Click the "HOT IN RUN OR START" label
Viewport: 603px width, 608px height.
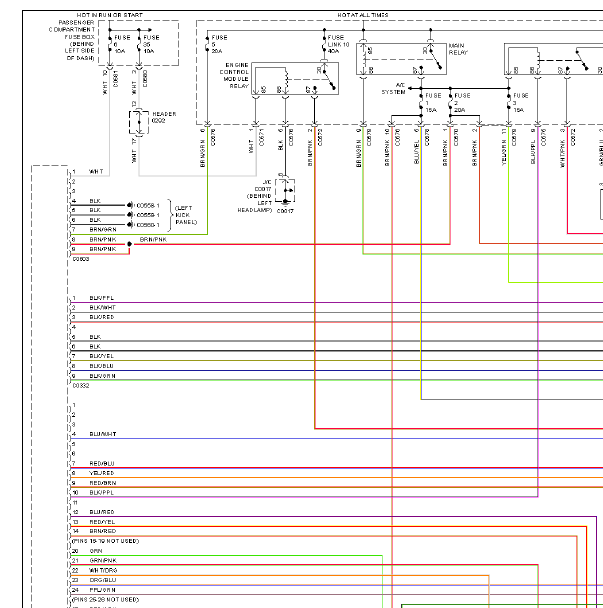(110, 15)
